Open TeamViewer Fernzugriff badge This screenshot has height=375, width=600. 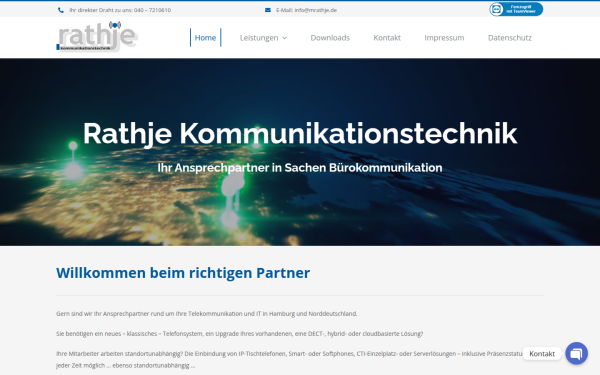coord(516,9)
